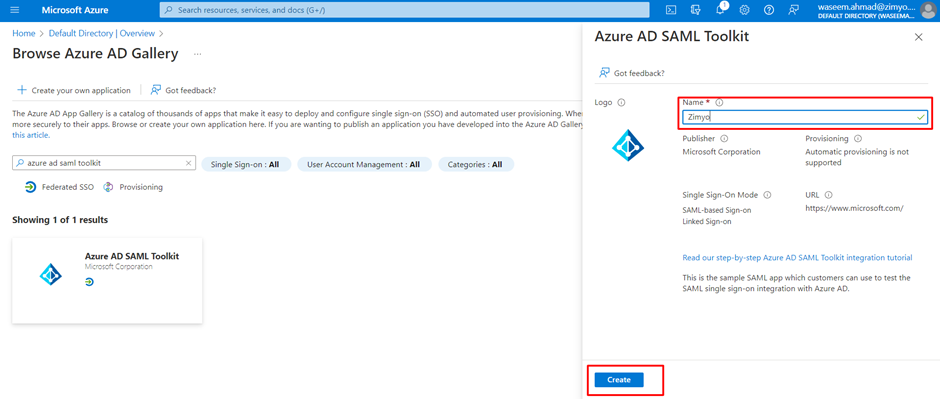Viewport: 940px width, 399px height.
Task: Click the top search resources box
Action: (x=405, y=10)
